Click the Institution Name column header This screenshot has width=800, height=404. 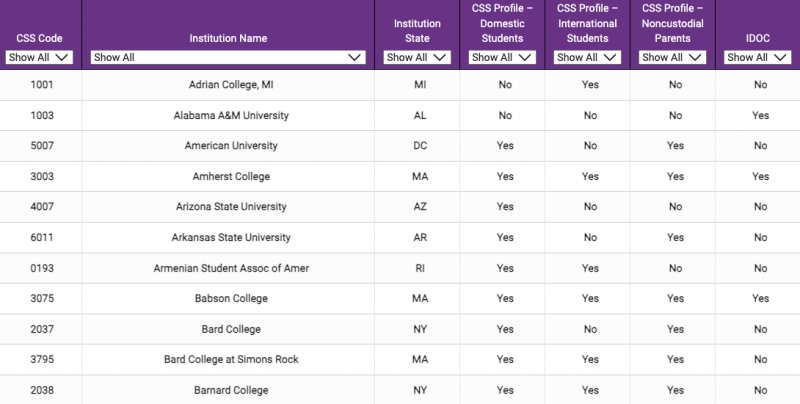click(x=228, y=38)
